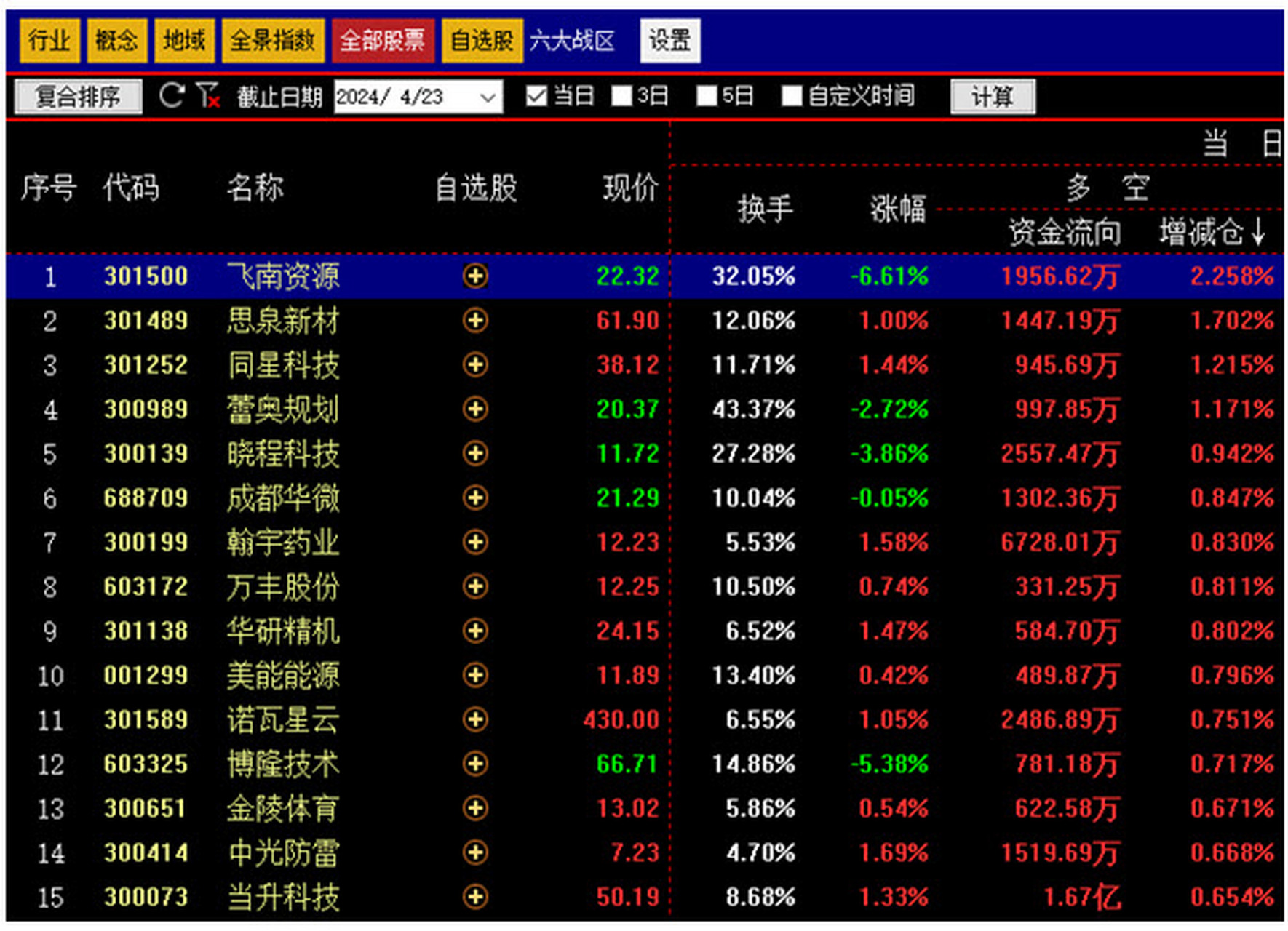The width and height of the screenshot is (1288, 931).
Task: Add 晓程科技 to watchlist via plus icon
Action: [x=475, y=453]
